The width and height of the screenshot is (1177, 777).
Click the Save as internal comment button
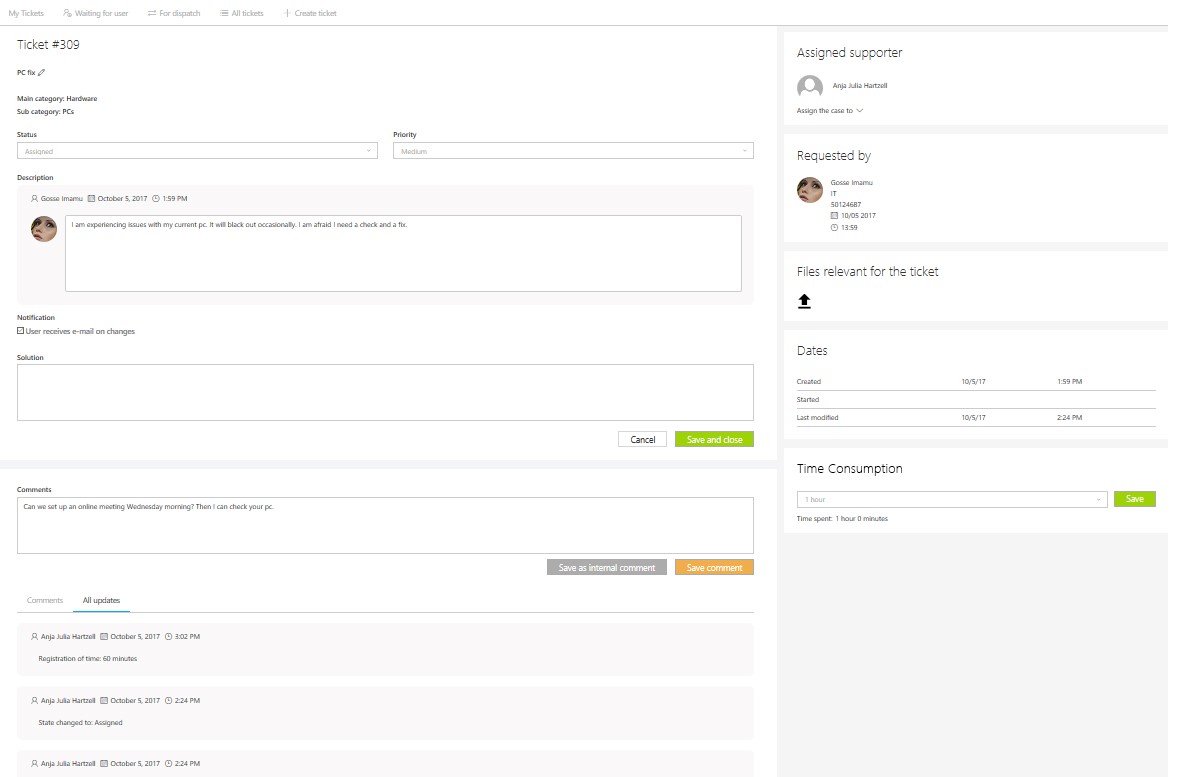607,567
